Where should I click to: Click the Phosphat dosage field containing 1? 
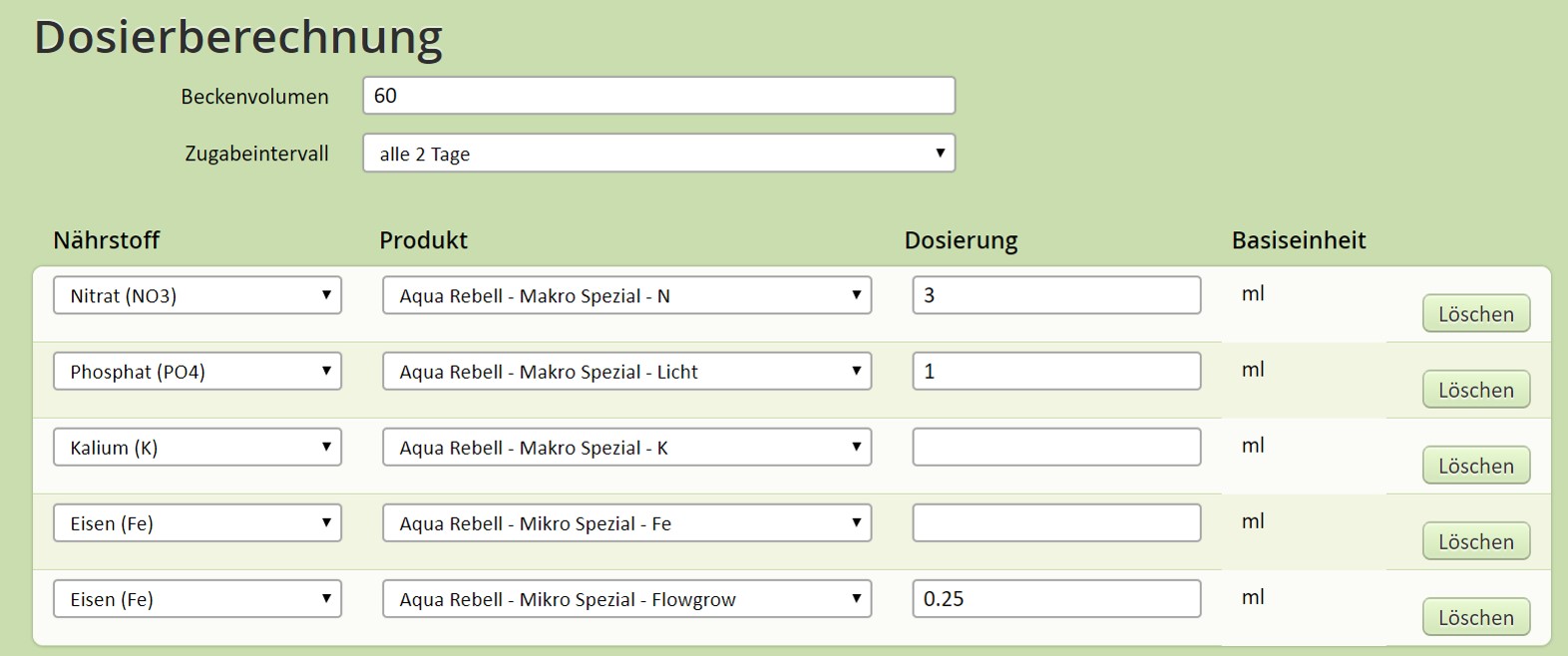click(1056, 371)
